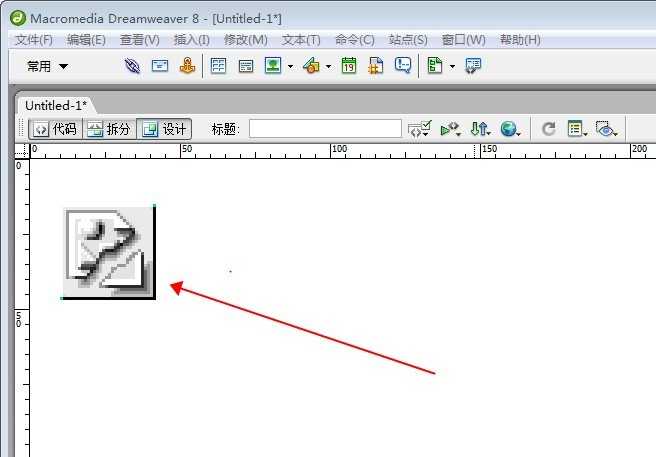Select the Untitled-1* document tab

coord(56,105)
